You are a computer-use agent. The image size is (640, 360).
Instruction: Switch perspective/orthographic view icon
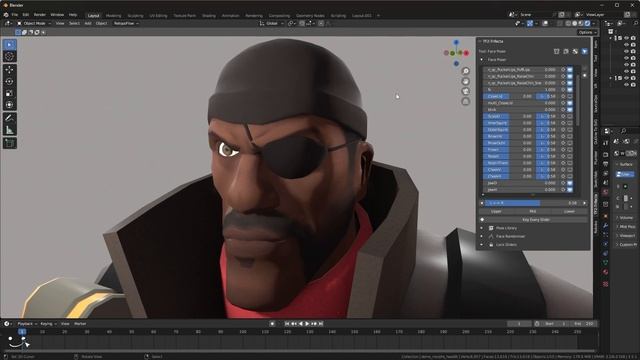[466, 101]
